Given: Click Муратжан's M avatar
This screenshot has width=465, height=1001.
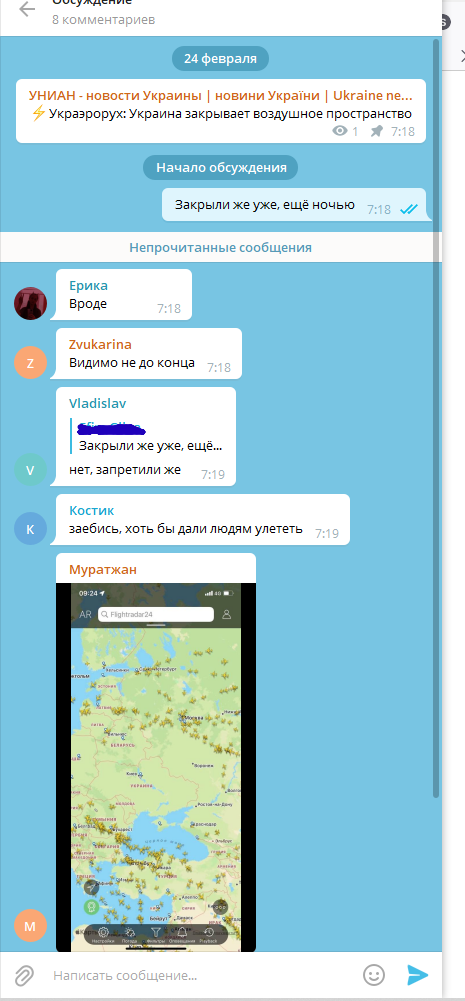Looking at the screenshot, I should tap(30, 926).
